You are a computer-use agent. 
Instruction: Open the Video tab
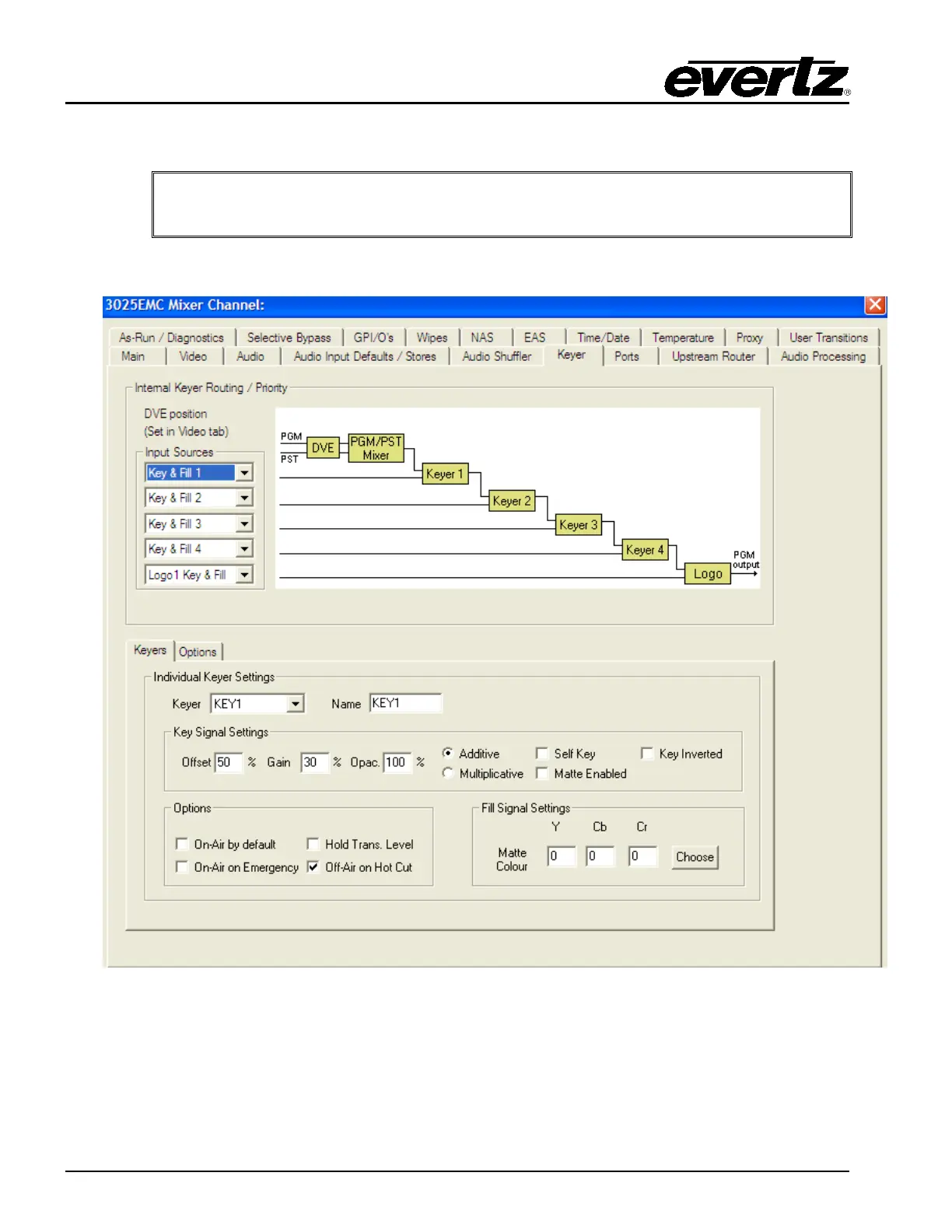pyautogui.click(x=193, y=356)
